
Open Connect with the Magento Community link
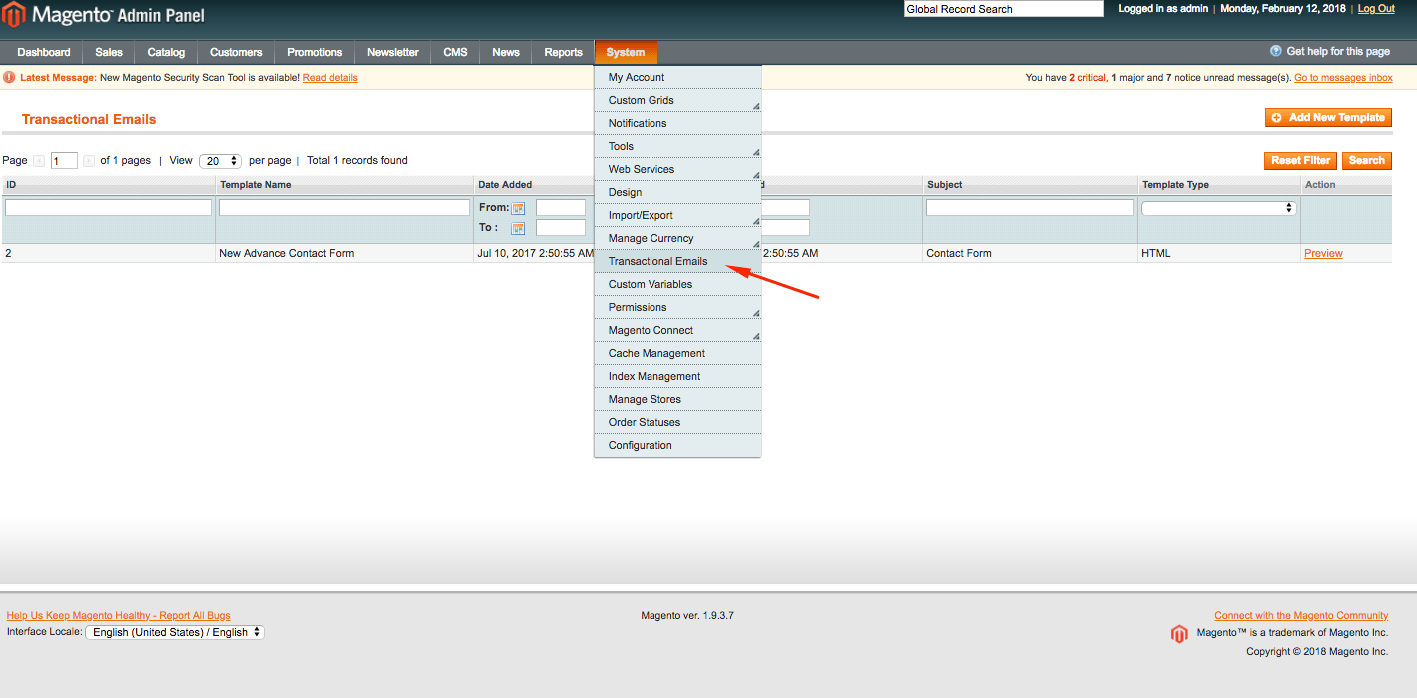point(1301,616)
